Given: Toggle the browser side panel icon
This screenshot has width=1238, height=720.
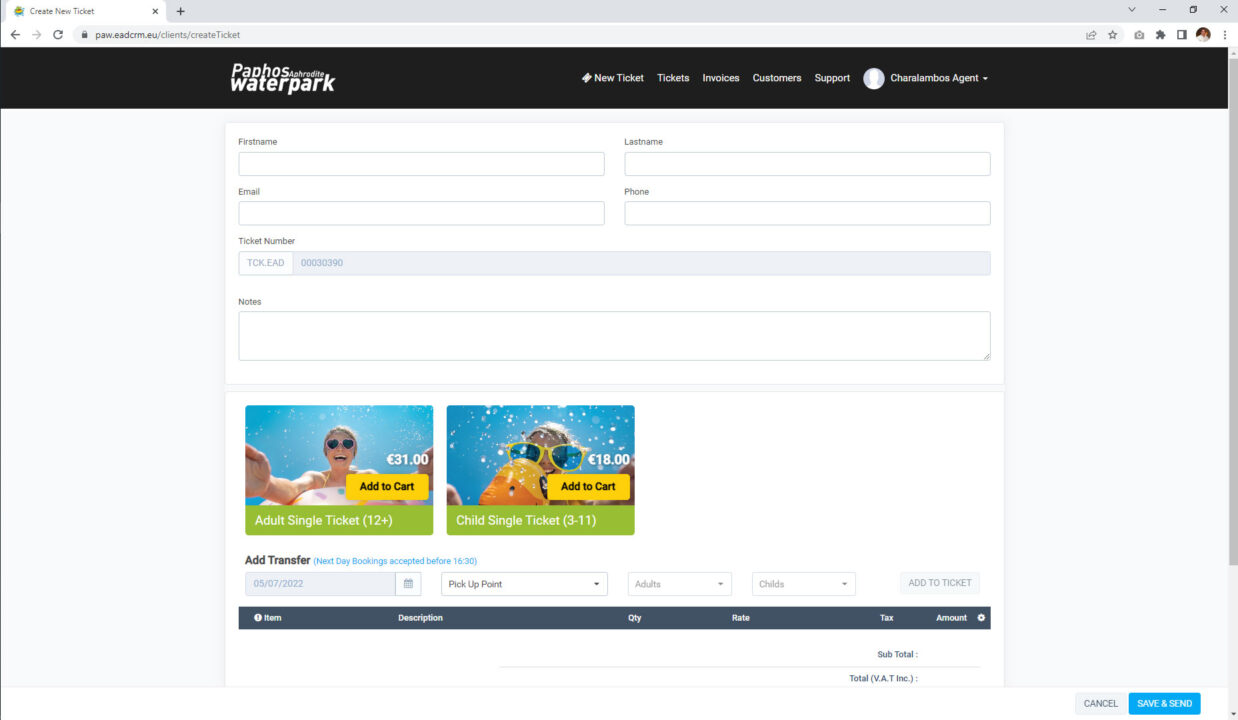Looking at the screenshot, I should tap(1181, 34).
